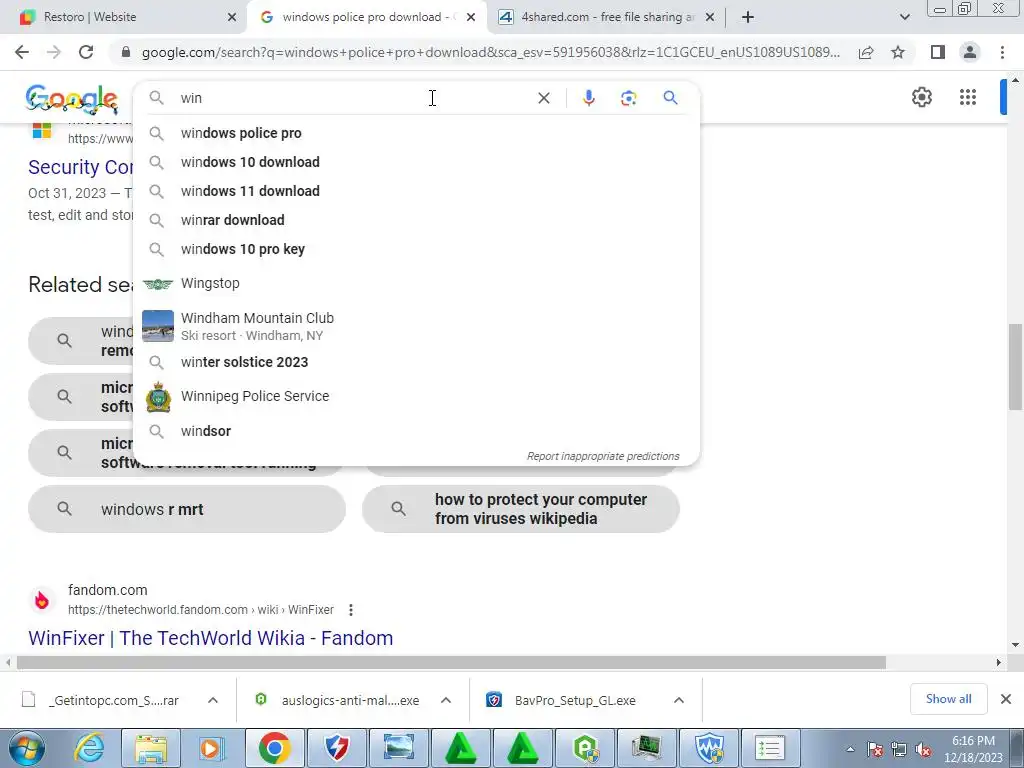Search related: windows r mrt
This screenshot has width=1024, height=768.
[187, 509]
